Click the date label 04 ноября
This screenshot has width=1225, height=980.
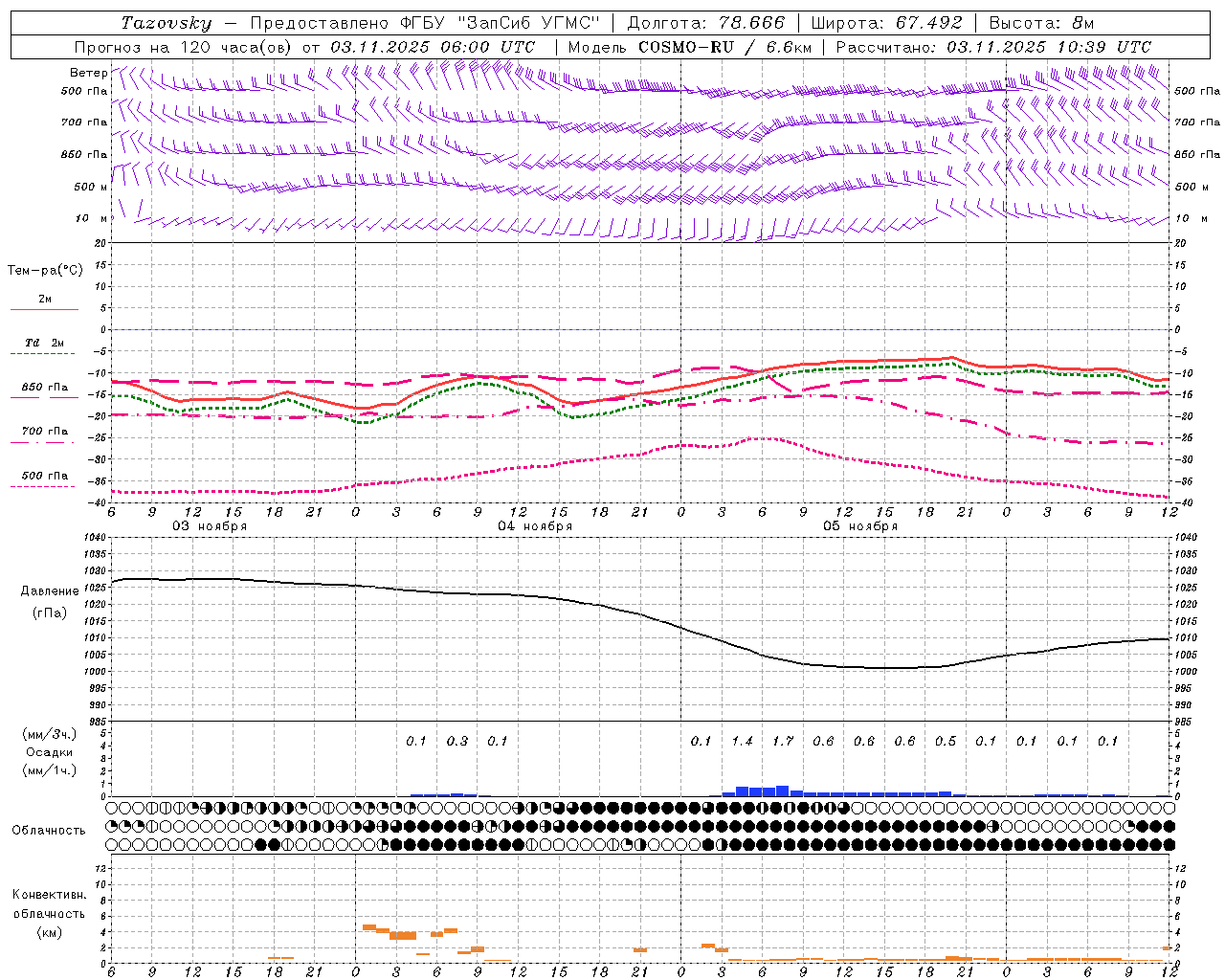click(535, 526)
